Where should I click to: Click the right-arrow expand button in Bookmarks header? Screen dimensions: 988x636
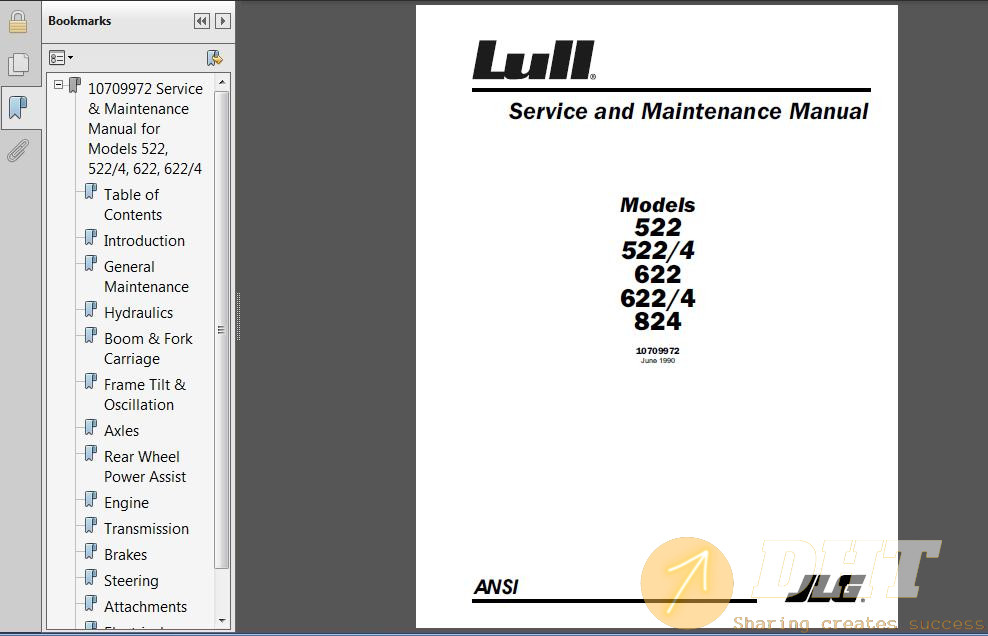[x=222, y=21]
